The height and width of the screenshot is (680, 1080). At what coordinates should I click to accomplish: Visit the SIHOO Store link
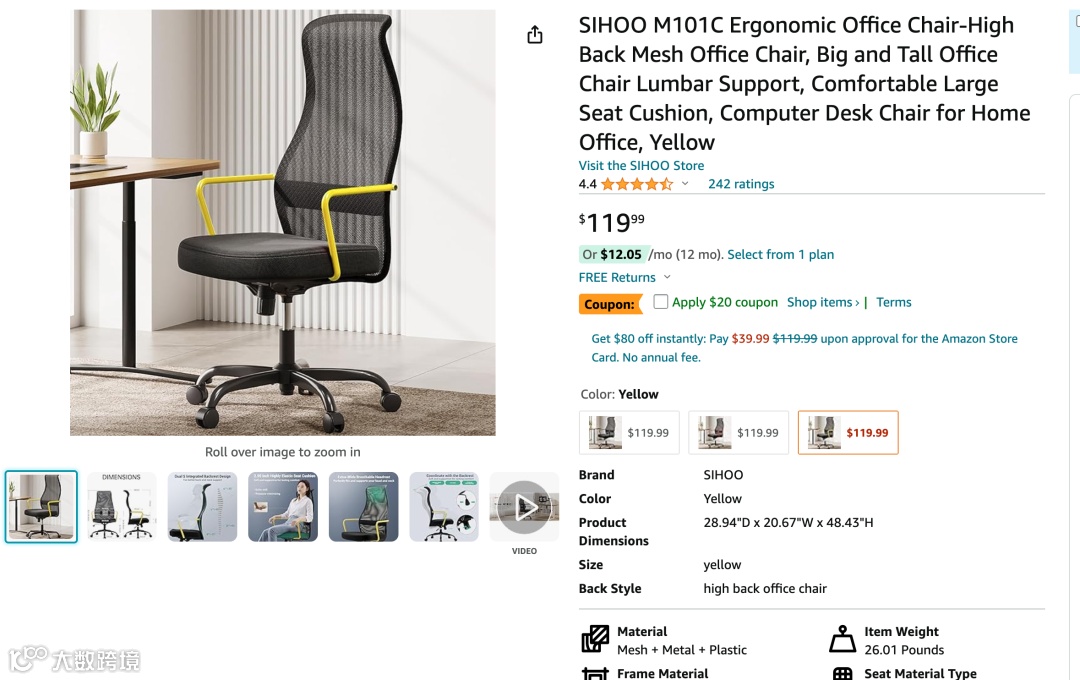[x=641, y=165]
